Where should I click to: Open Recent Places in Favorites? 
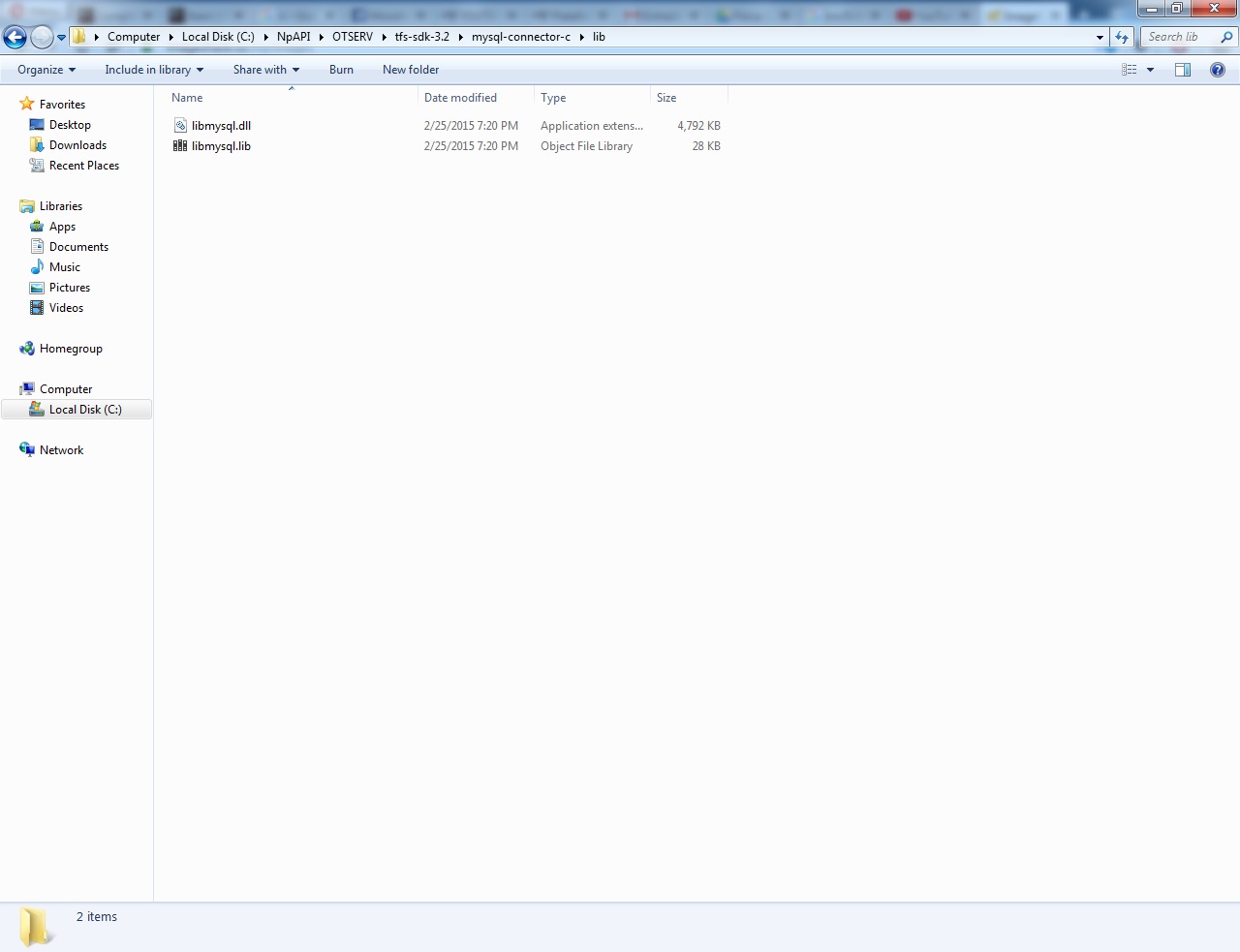[x=84, y=166]
